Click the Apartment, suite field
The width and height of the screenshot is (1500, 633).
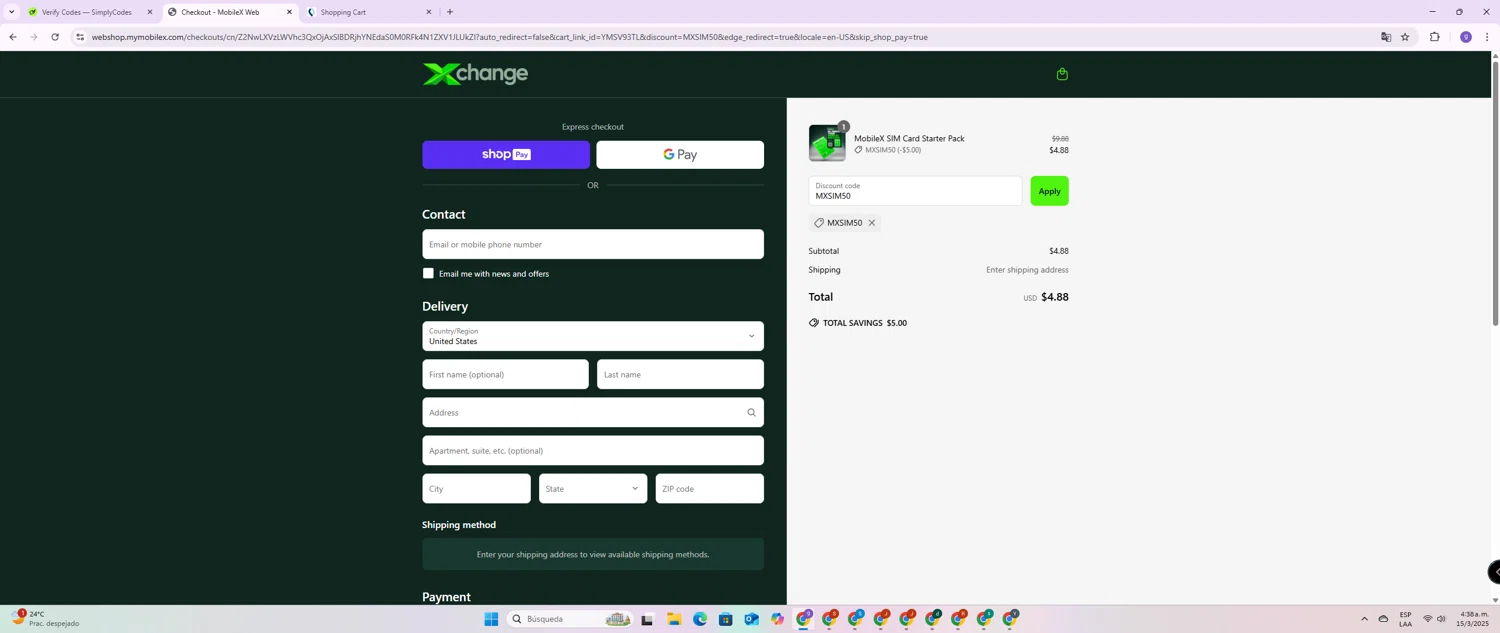click(593, 451)
